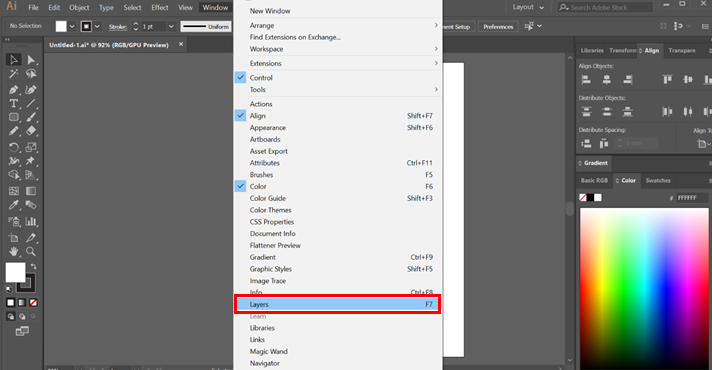Expand the Arrange submenu

tap(337, 25)
